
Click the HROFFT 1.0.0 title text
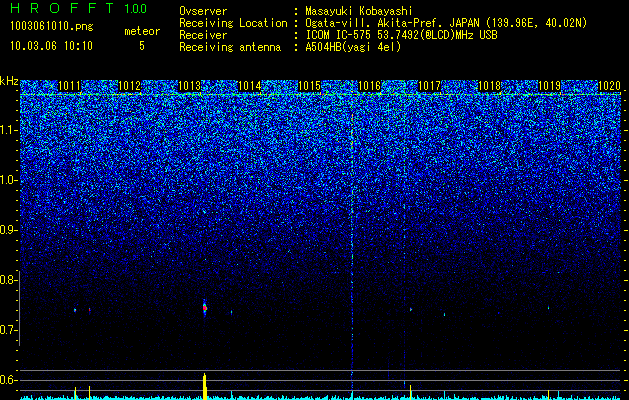[79, 8]
